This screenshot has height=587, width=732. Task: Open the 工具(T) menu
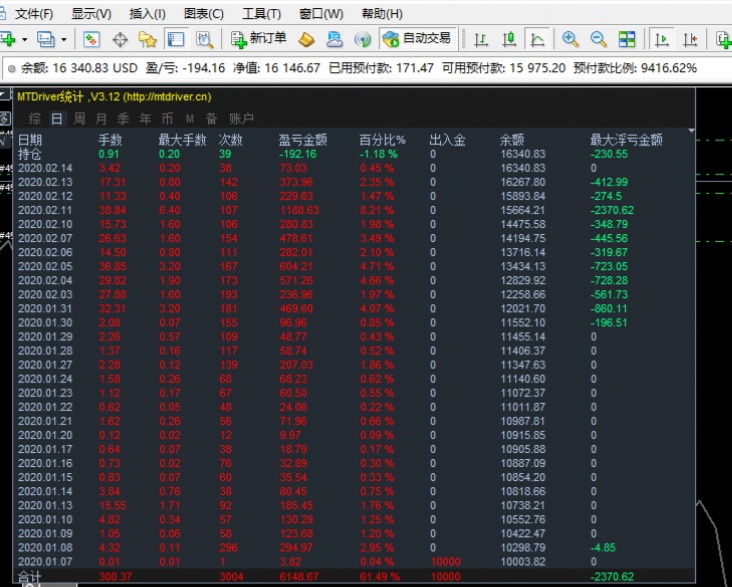(261, 14)
